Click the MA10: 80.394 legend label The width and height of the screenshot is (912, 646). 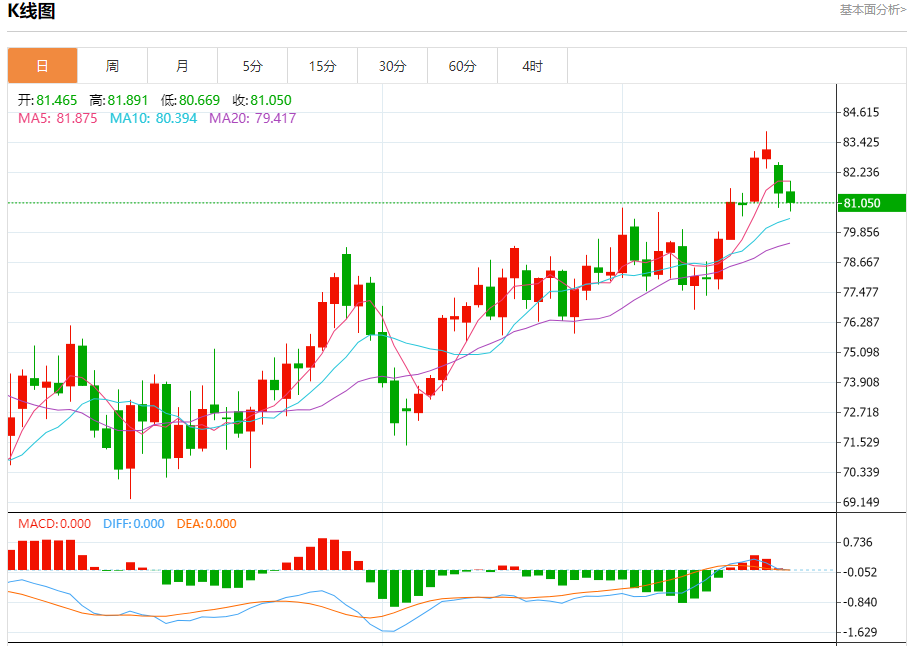coord(154,118)
